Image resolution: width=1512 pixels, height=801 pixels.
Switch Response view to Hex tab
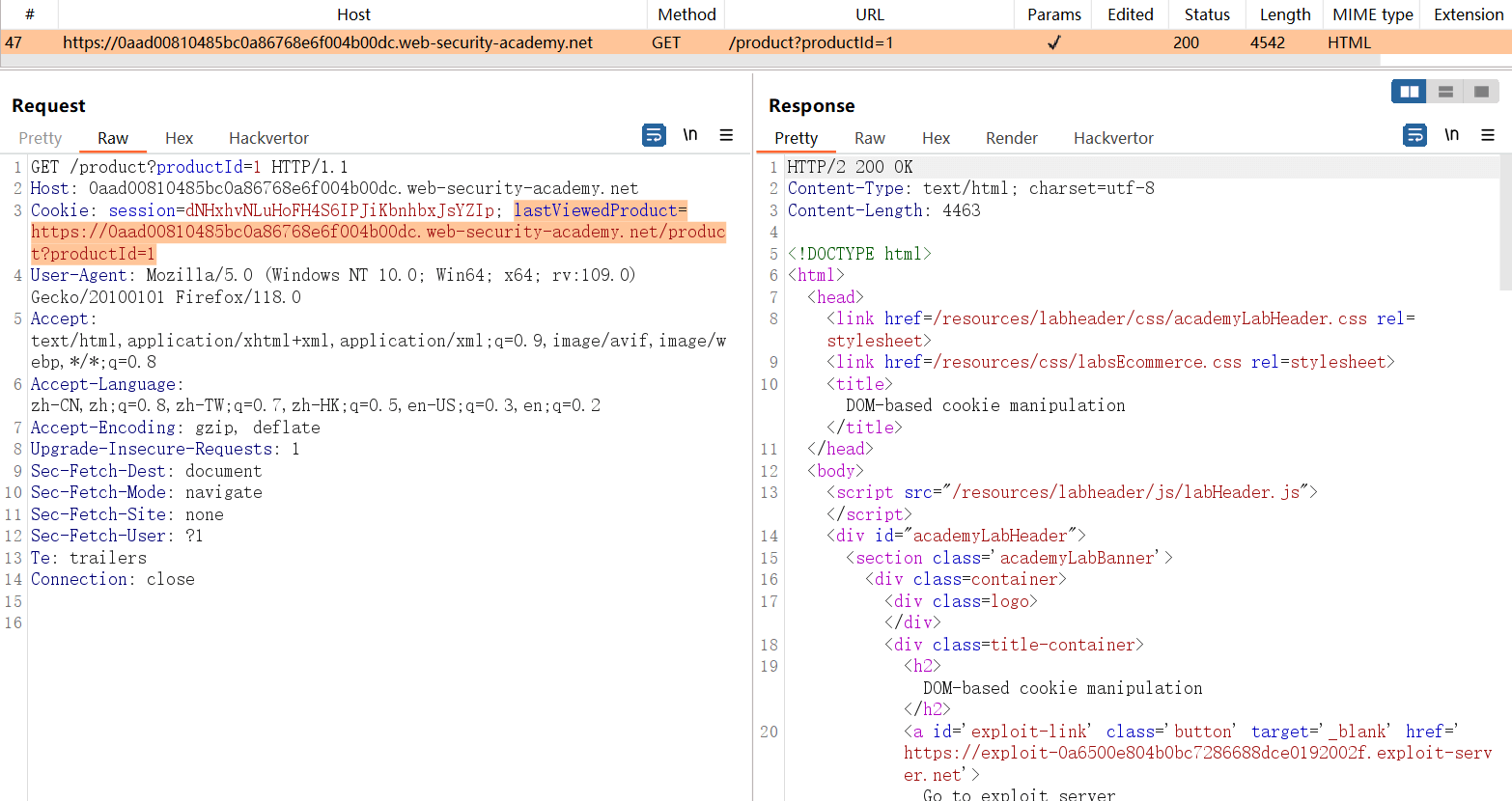point(936,138)
